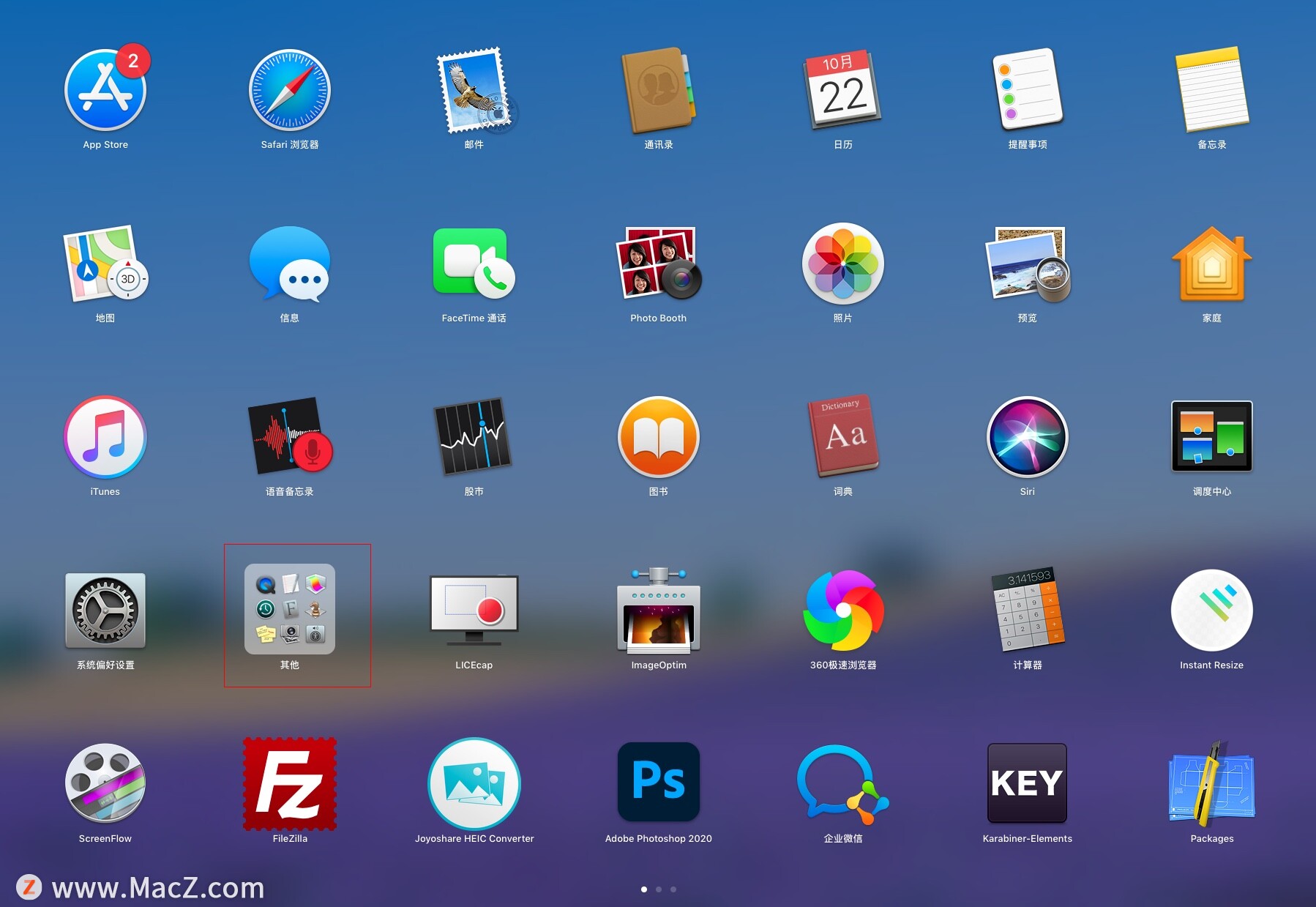Open the Packages app

tap(1212, 784)
